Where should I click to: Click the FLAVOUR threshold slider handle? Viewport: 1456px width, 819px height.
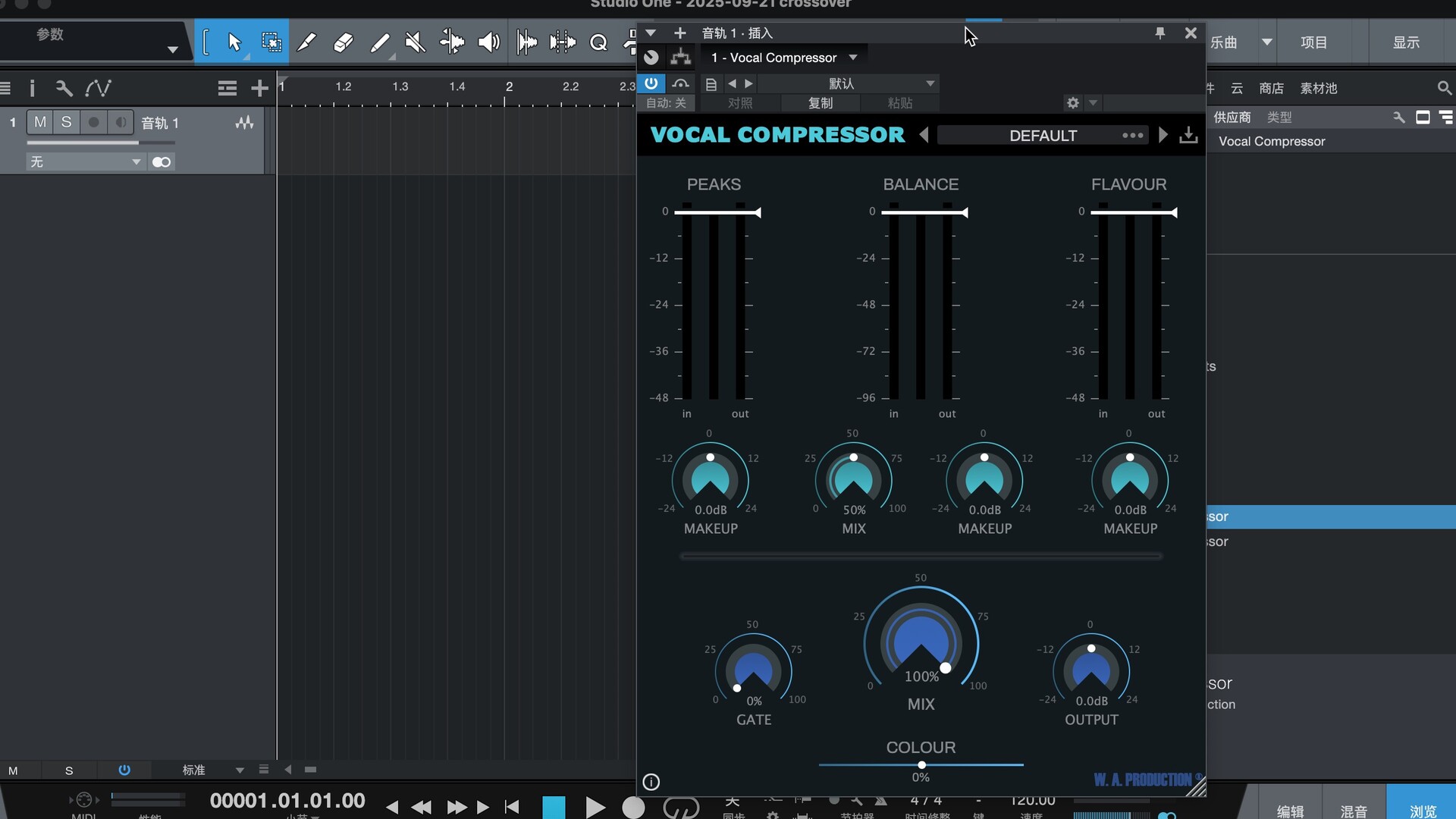pos(1174,212)
